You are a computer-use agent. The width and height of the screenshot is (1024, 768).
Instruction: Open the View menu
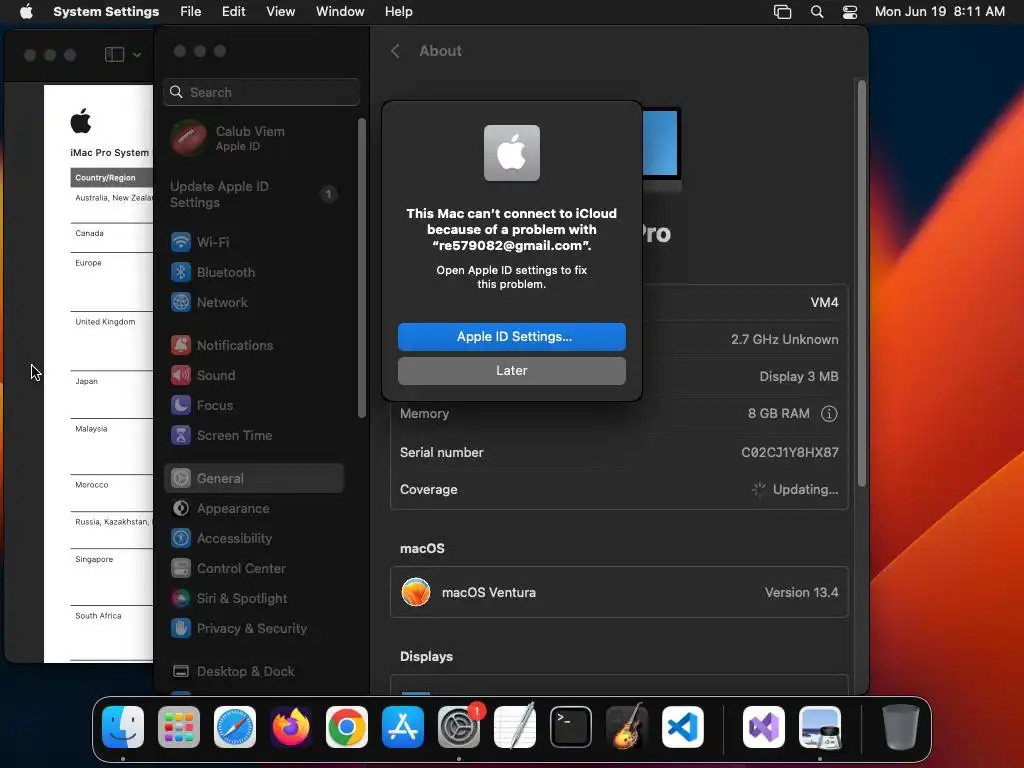[x=281, y=12]
